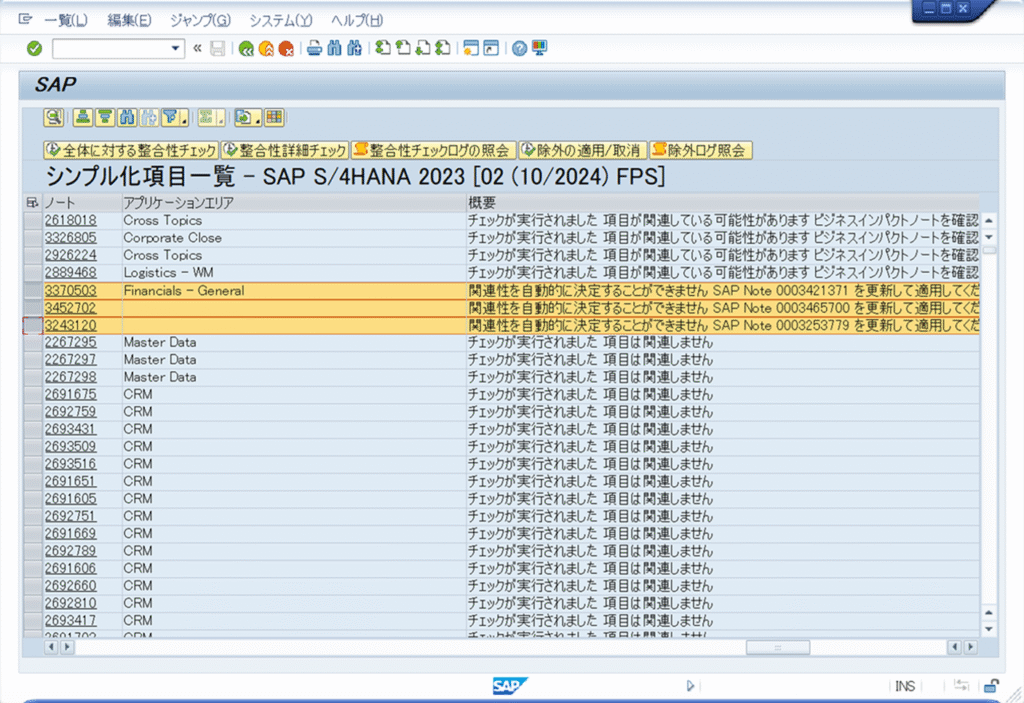The width and height of the screenshot is (1024, 703).
Task: Click the Create Shortcut icon
Action: coord(491,48)
